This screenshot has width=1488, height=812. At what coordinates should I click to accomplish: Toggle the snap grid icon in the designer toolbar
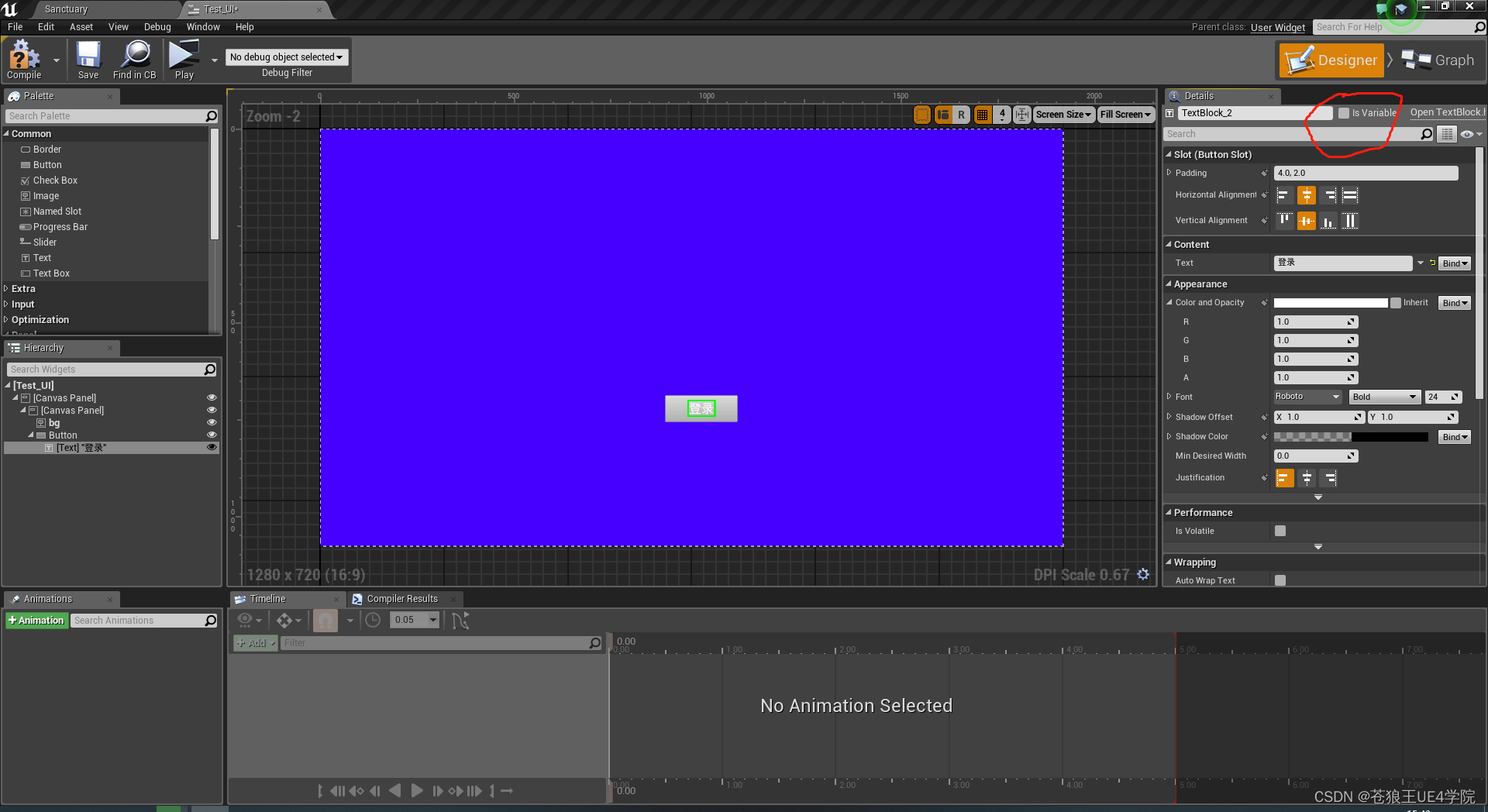tap(982, 114)
